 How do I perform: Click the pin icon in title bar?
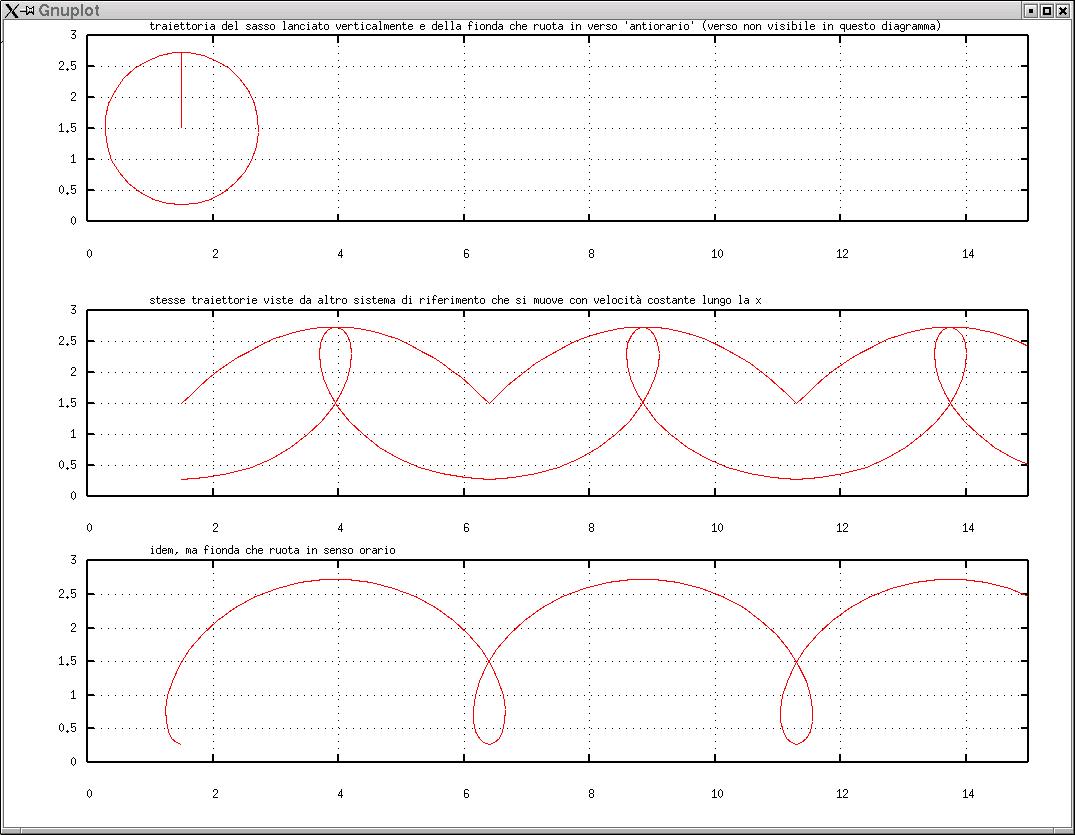click(x=27, y=10)
